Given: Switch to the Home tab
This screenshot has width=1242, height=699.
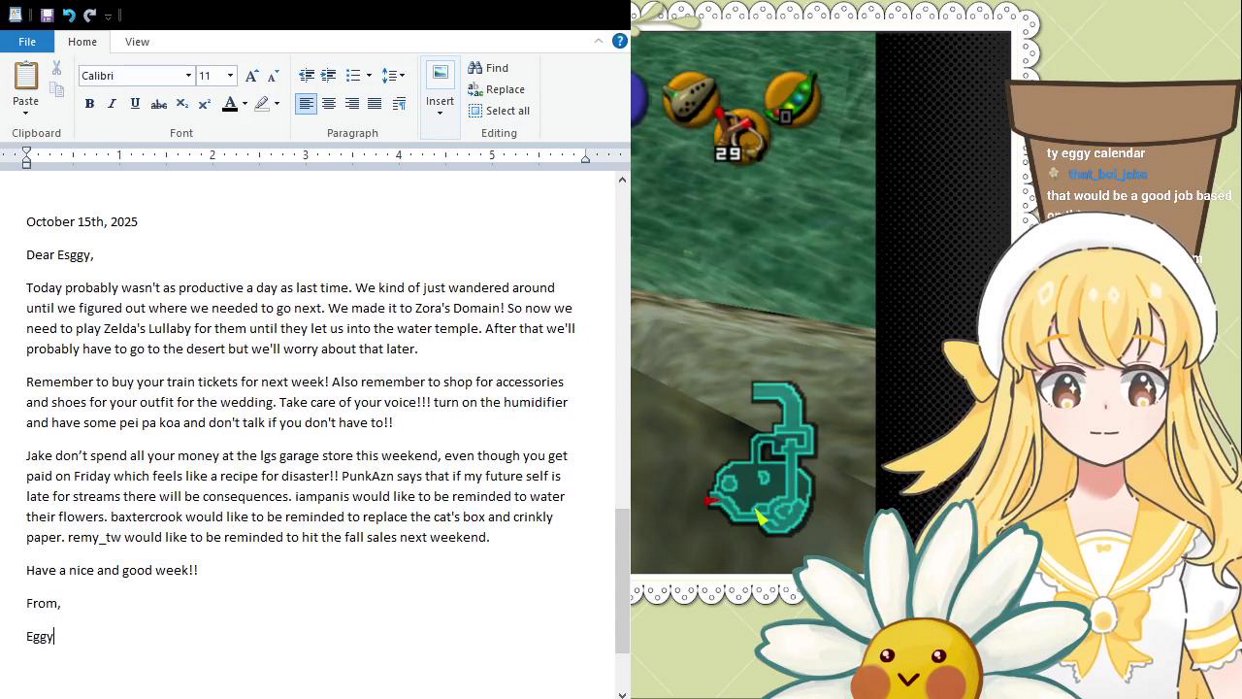Looking at the screenshot, I should 82,42.
